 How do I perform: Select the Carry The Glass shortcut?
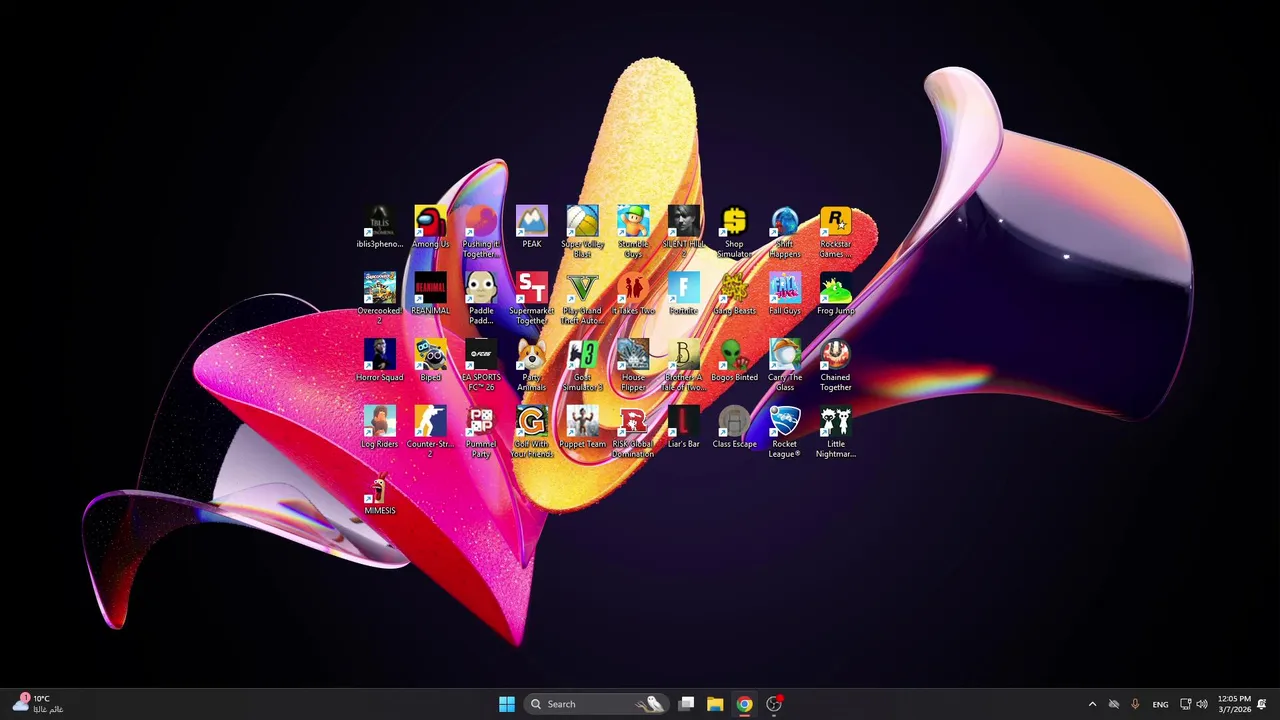coord(785,365)
